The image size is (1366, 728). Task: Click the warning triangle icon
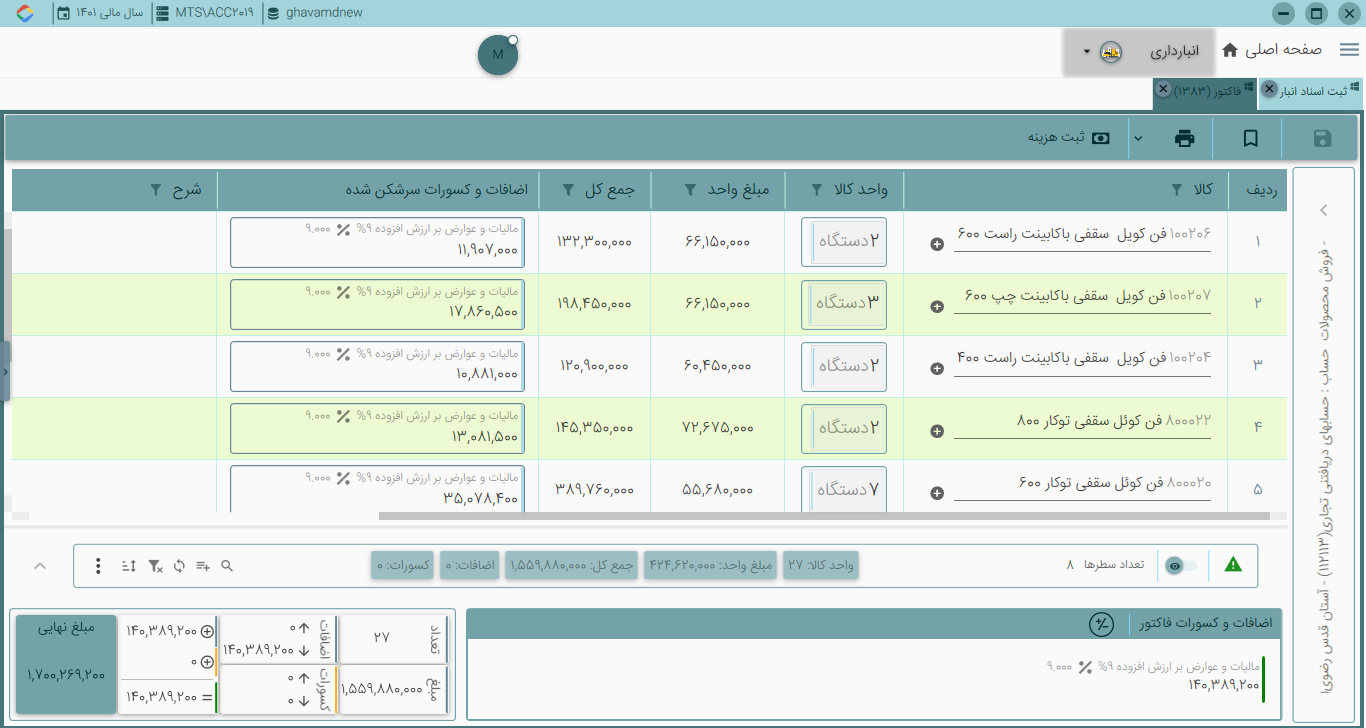1233,565
